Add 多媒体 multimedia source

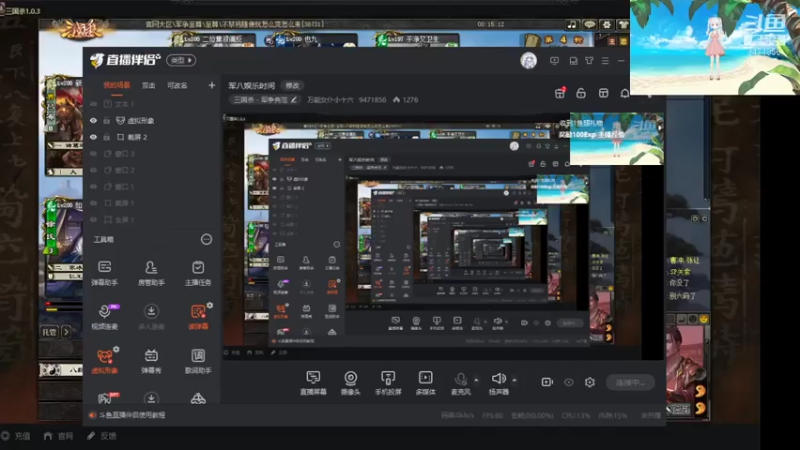[426, 383]
